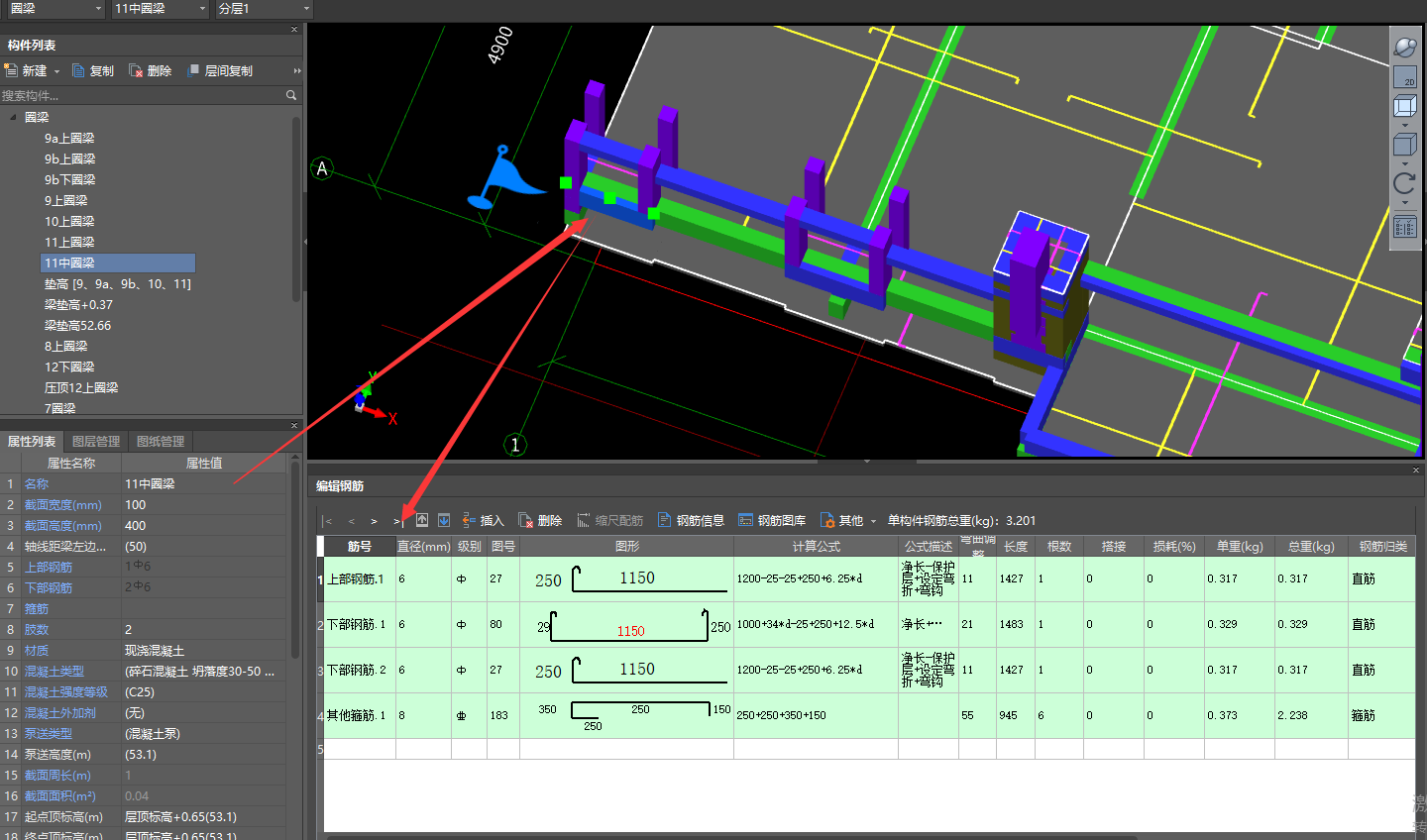1427x840 pixels.
Task: Open the display settings checklist icon
Action: (x=1405, y=227)
